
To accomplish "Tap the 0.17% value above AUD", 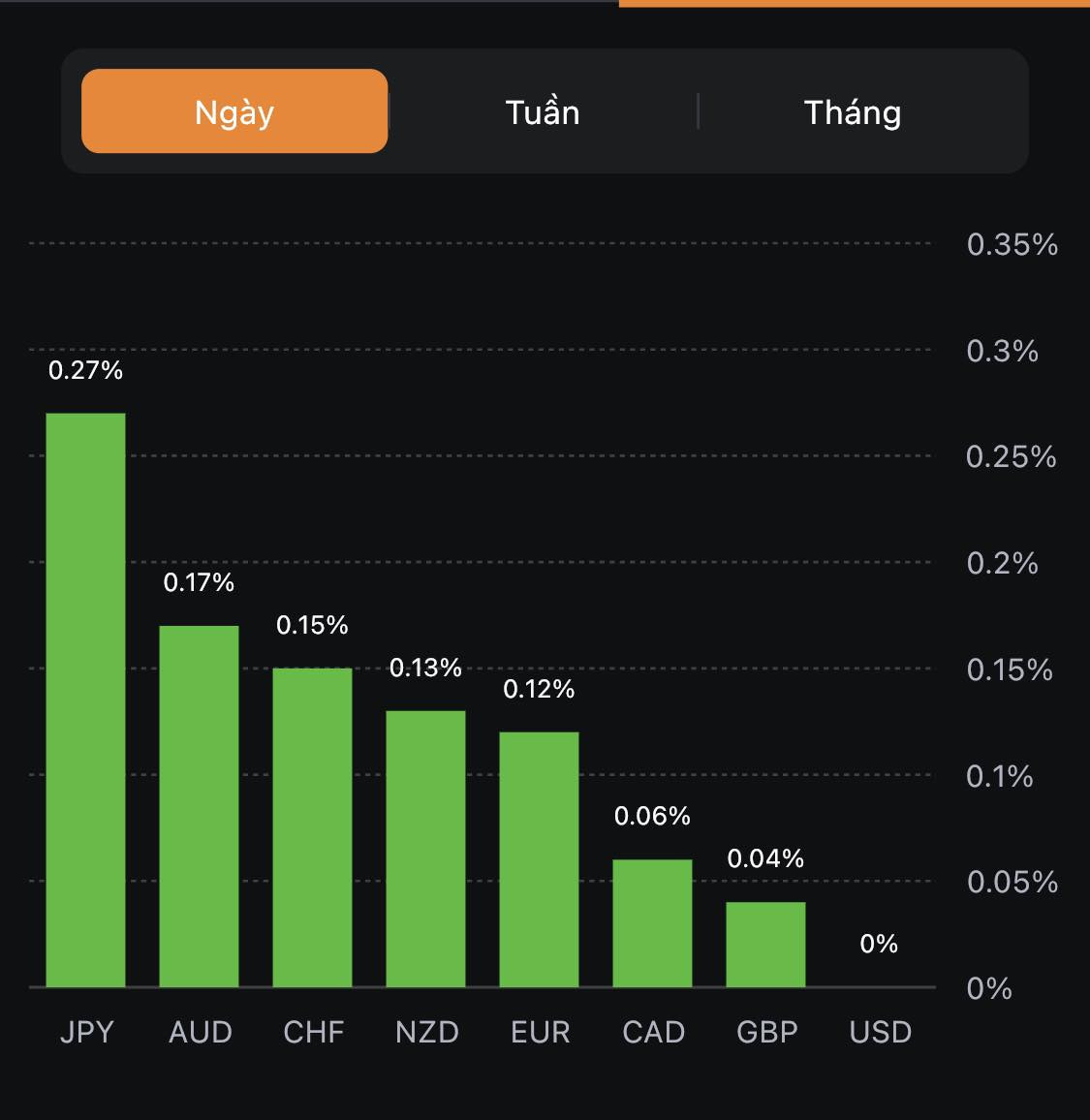I will pyautogui.click(x=199, y=582).
